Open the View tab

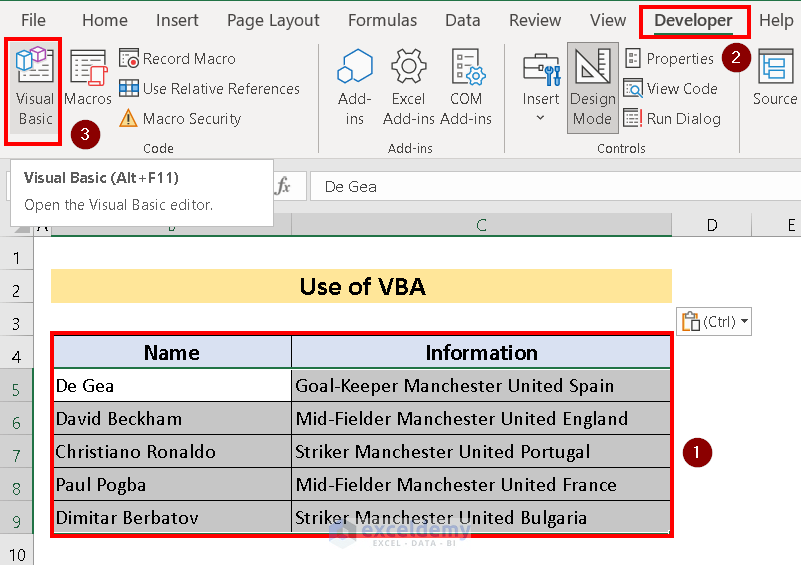pyautogui.click(x=607, y=20)
